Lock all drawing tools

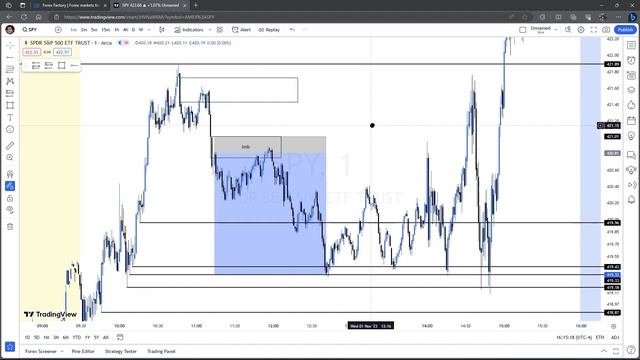[10, 198]
